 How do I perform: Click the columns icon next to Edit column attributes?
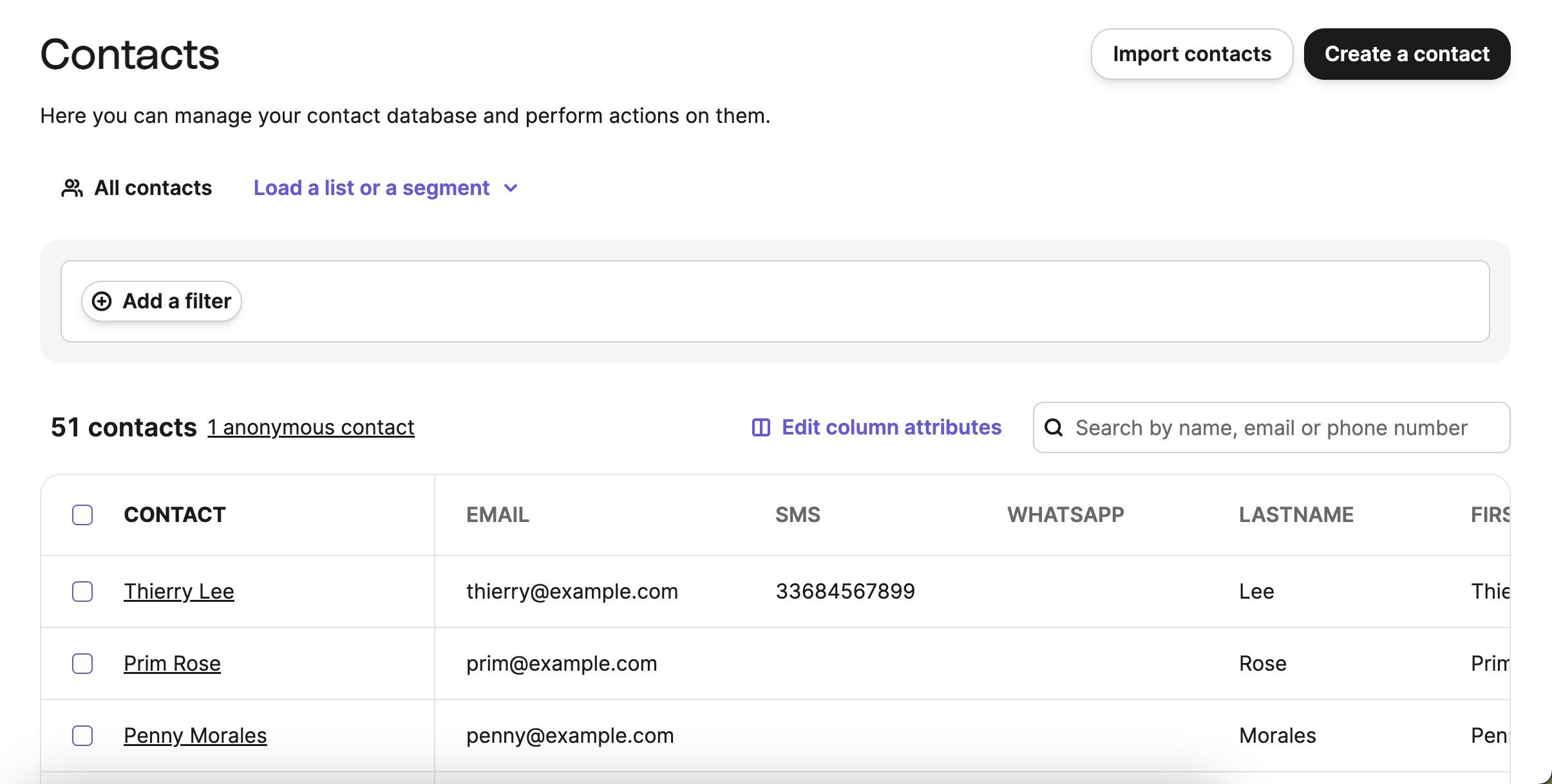pos(761,427)
